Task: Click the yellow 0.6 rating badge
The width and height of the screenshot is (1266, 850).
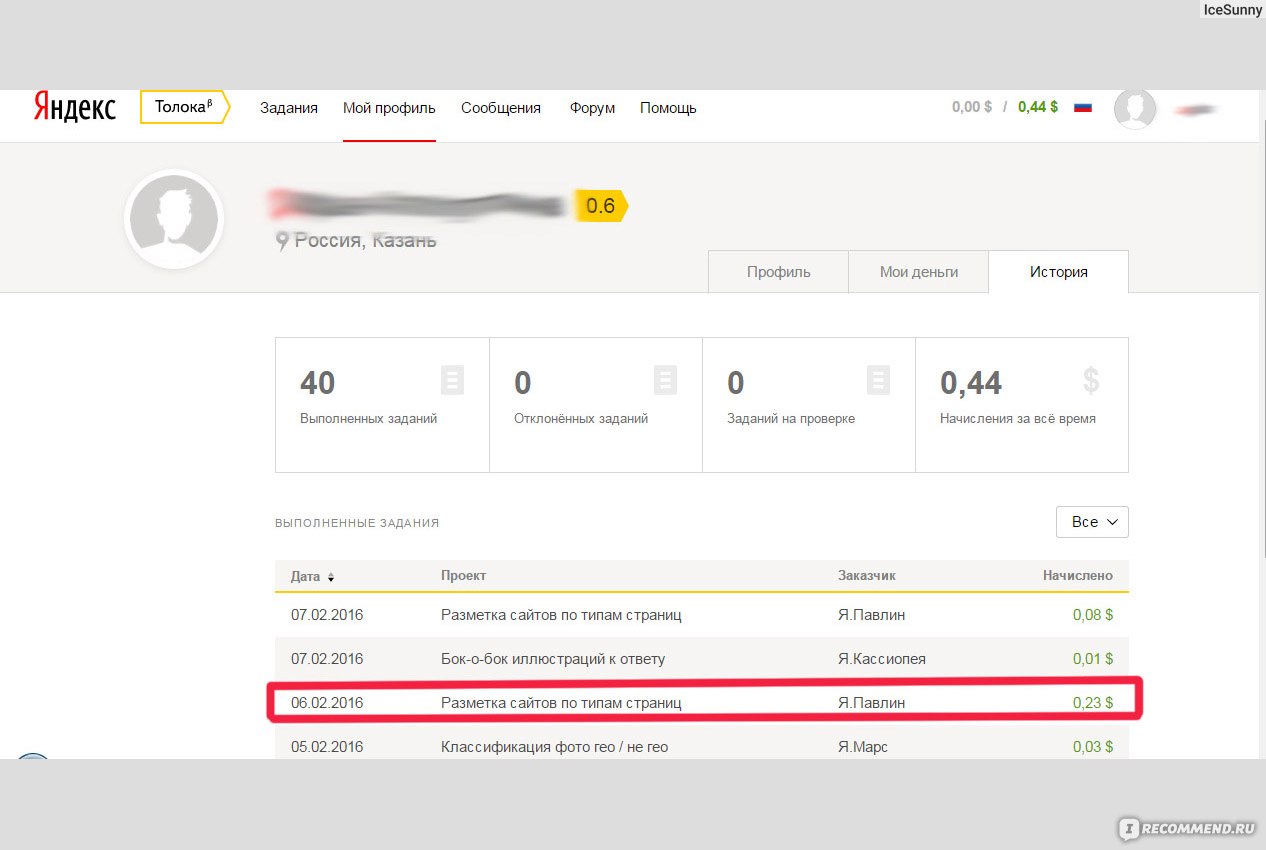Action: pyautogui.click(x=600, y=206)
